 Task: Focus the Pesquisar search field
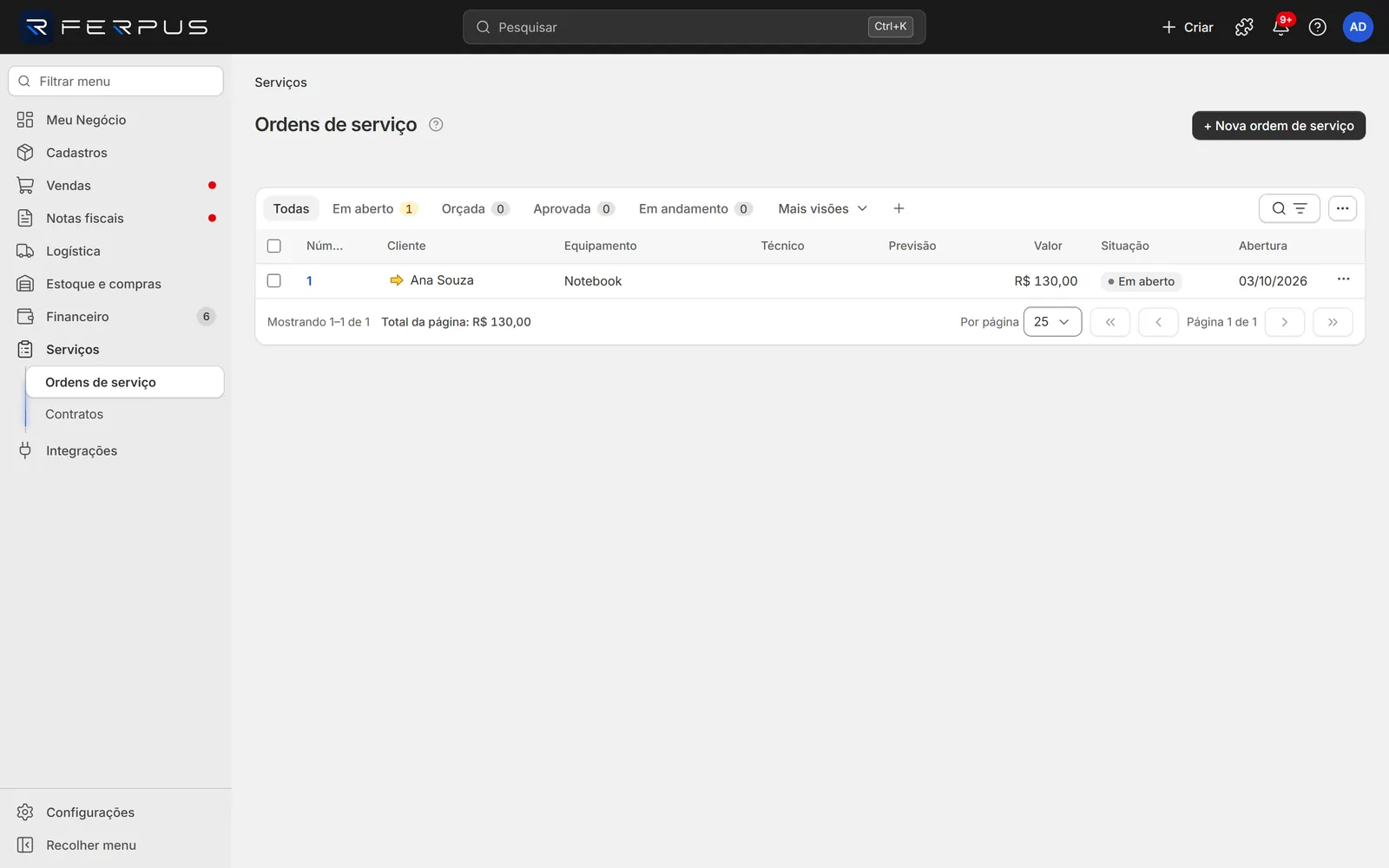click(694, 27)
